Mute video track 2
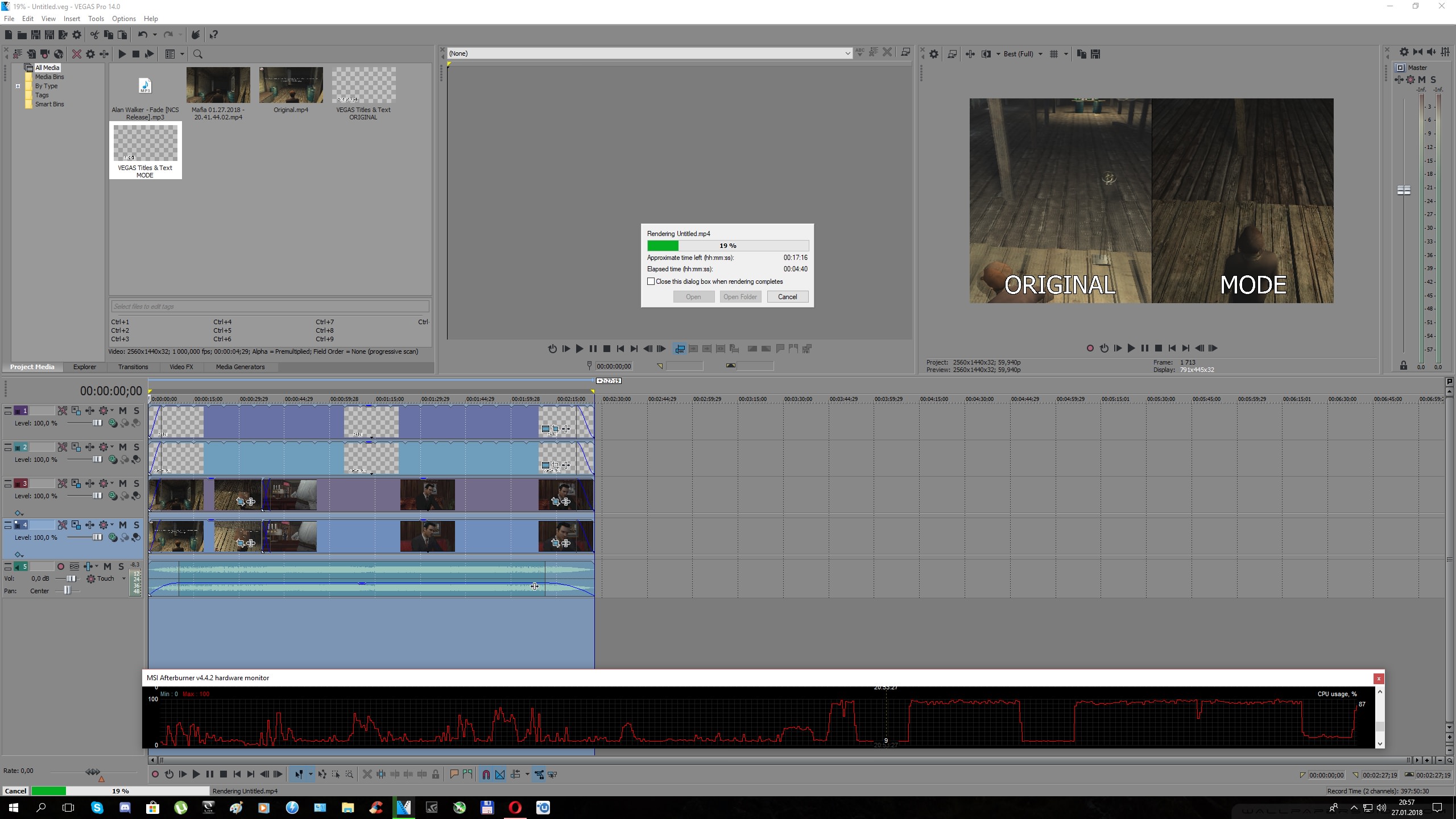Screen dimensions: 1456x819 coord(122,447)
